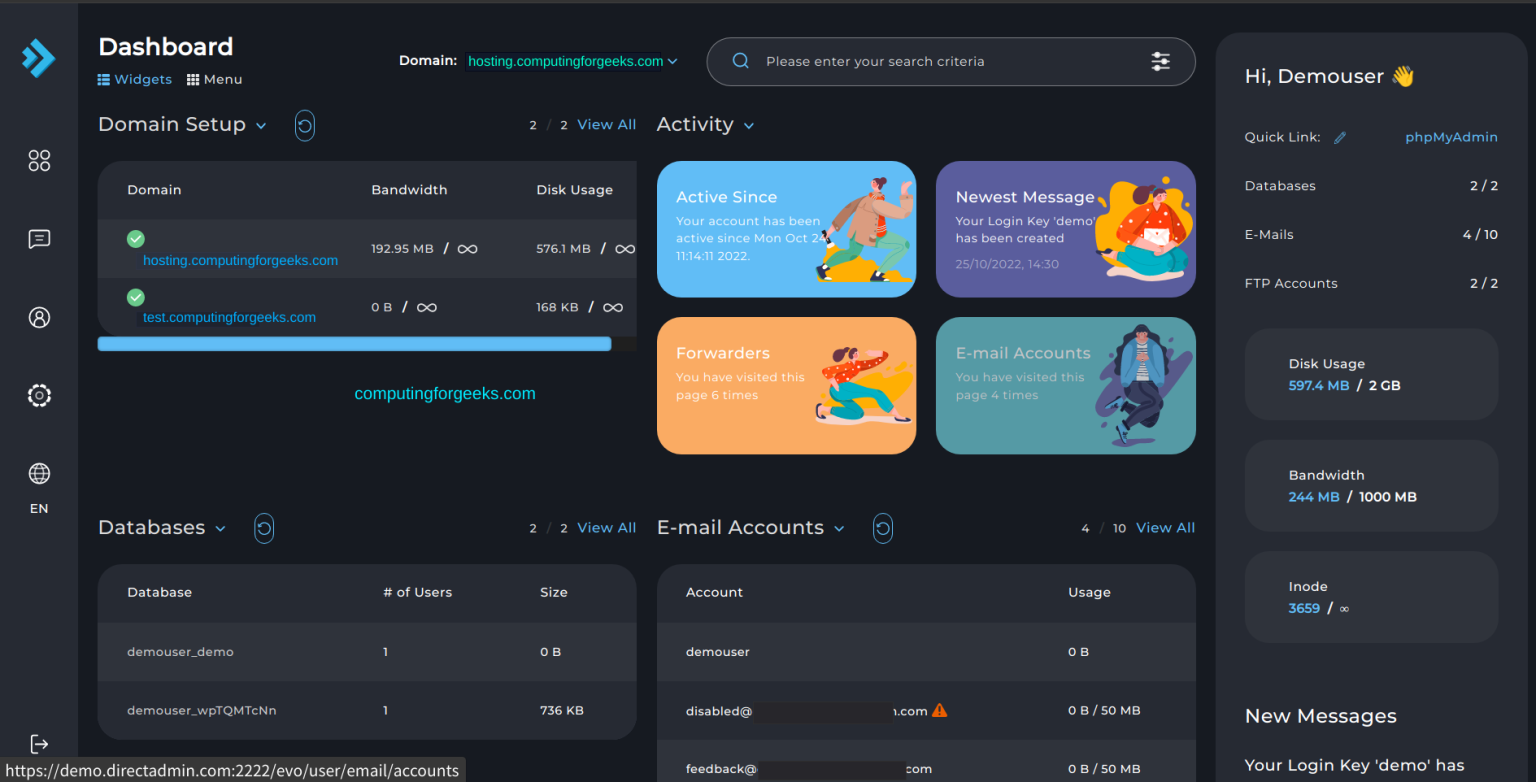Click the status check for test.computingforgeeks.com
The image size is (1536, 782).
(135, 297)
